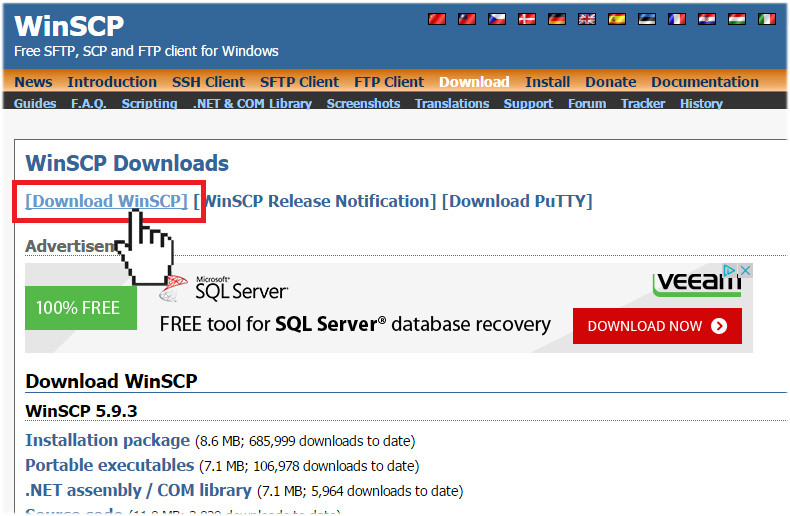Open the Translations link
Screen dimensions: 790x516
452,103
